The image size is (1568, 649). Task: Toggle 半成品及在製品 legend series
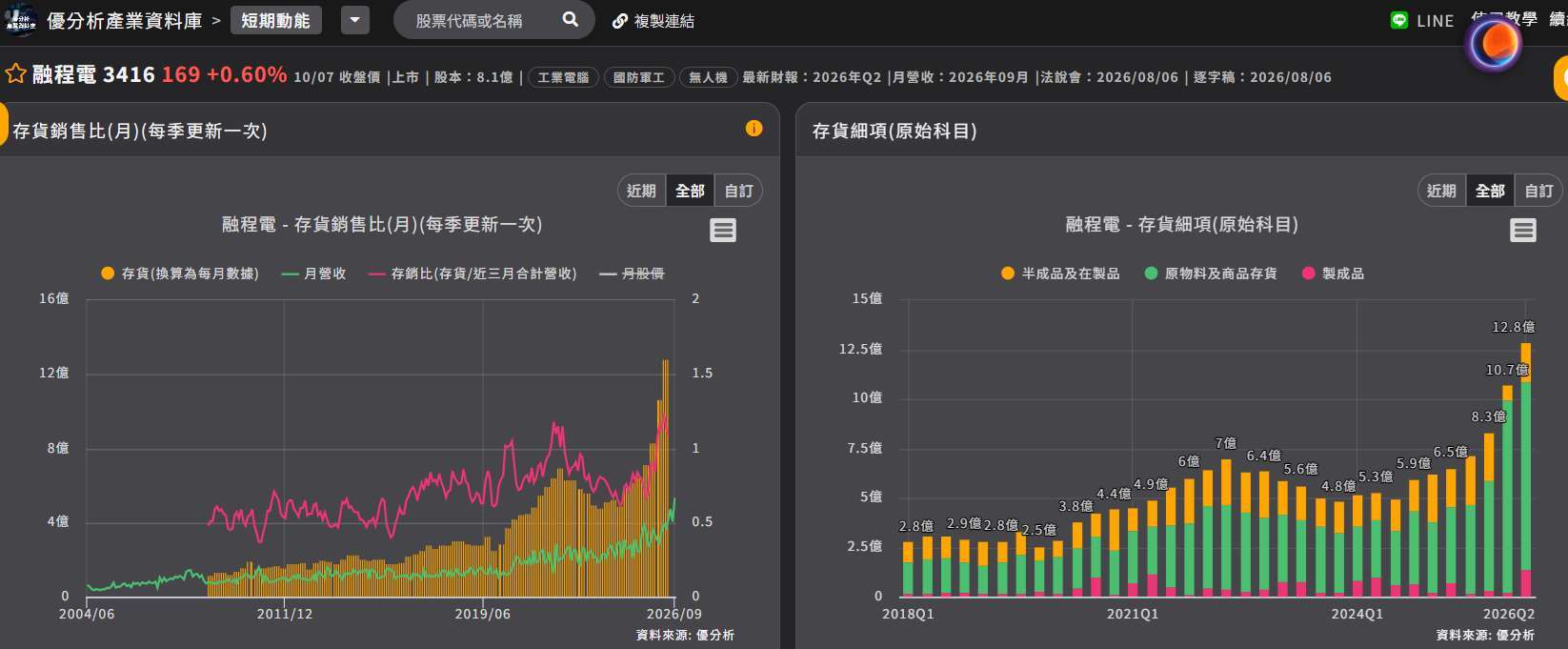1060,274
